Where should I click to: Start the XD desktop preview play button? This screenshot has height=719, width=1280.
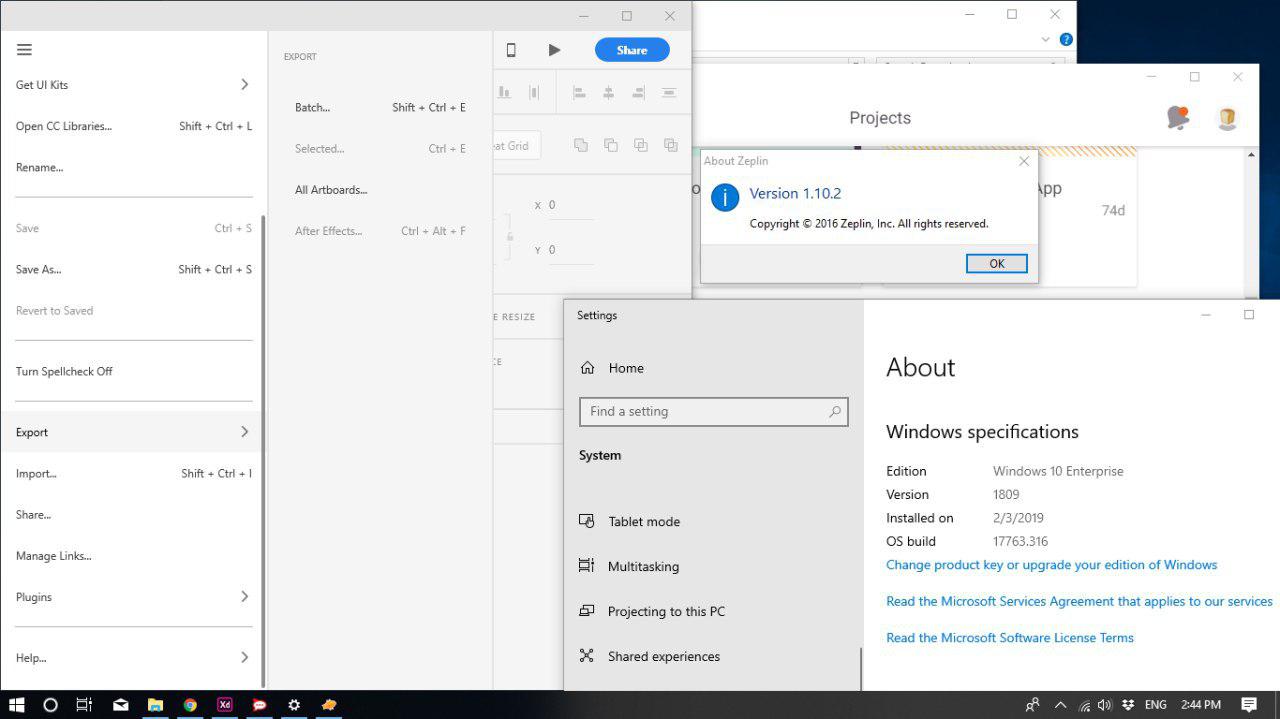tap(554, 50)
